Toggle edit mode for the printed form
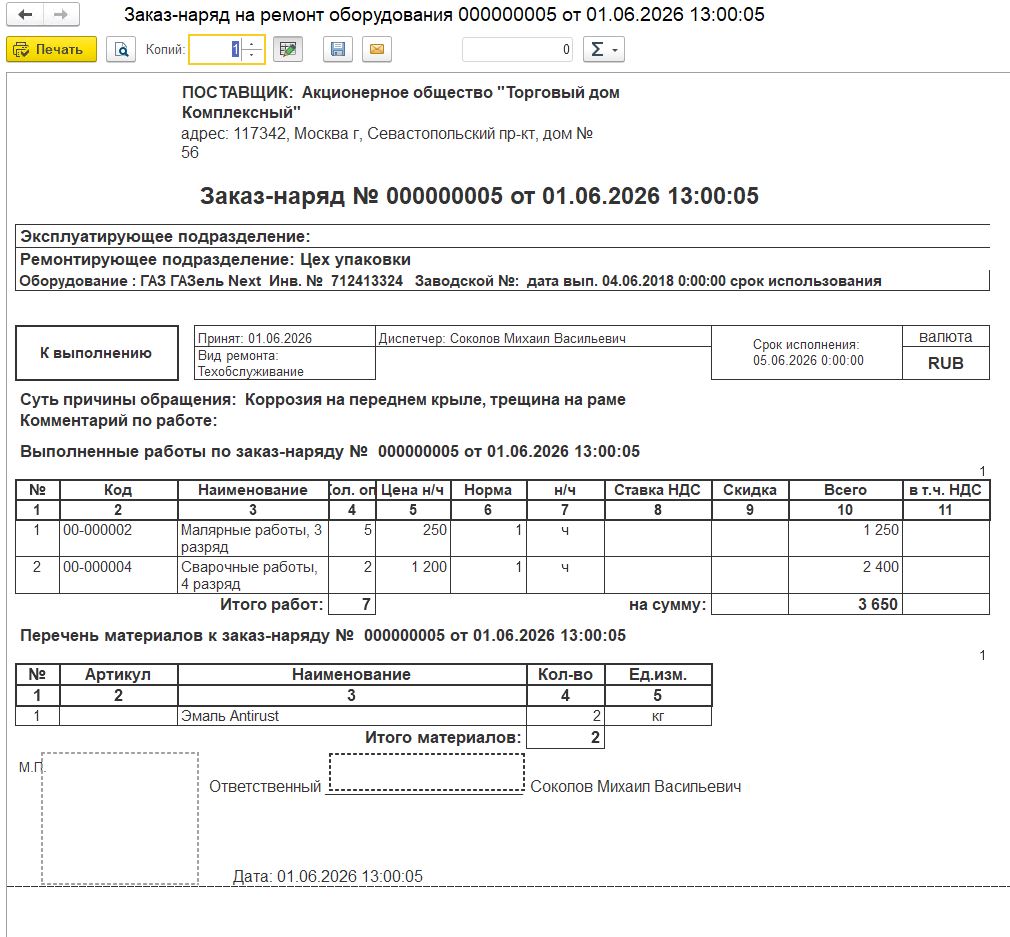The image size is (1010, 937). coord(288,50)
